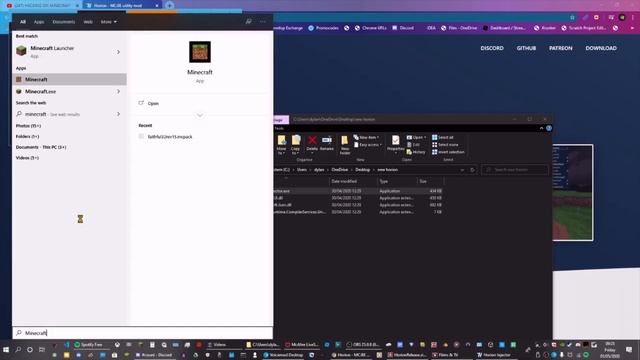Show Folders search results category

(x=27, y=136)
